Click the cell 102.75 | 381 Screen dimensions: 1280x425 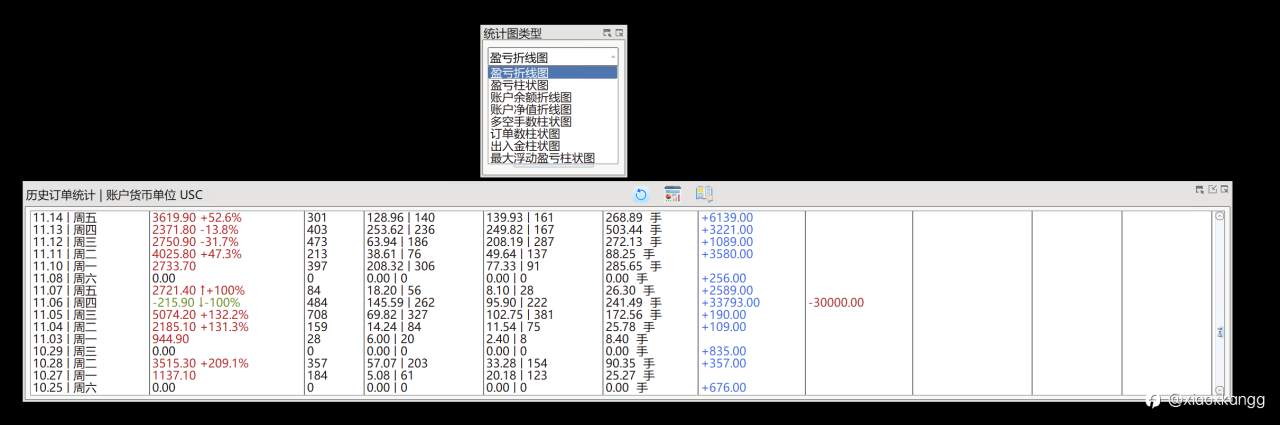[x=520, y=314]
